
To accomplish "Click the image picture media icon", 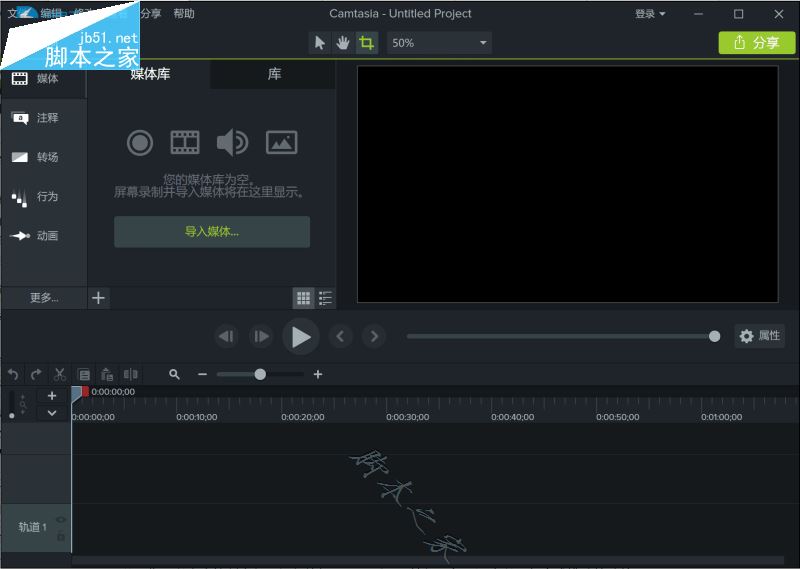I will 282,142.
